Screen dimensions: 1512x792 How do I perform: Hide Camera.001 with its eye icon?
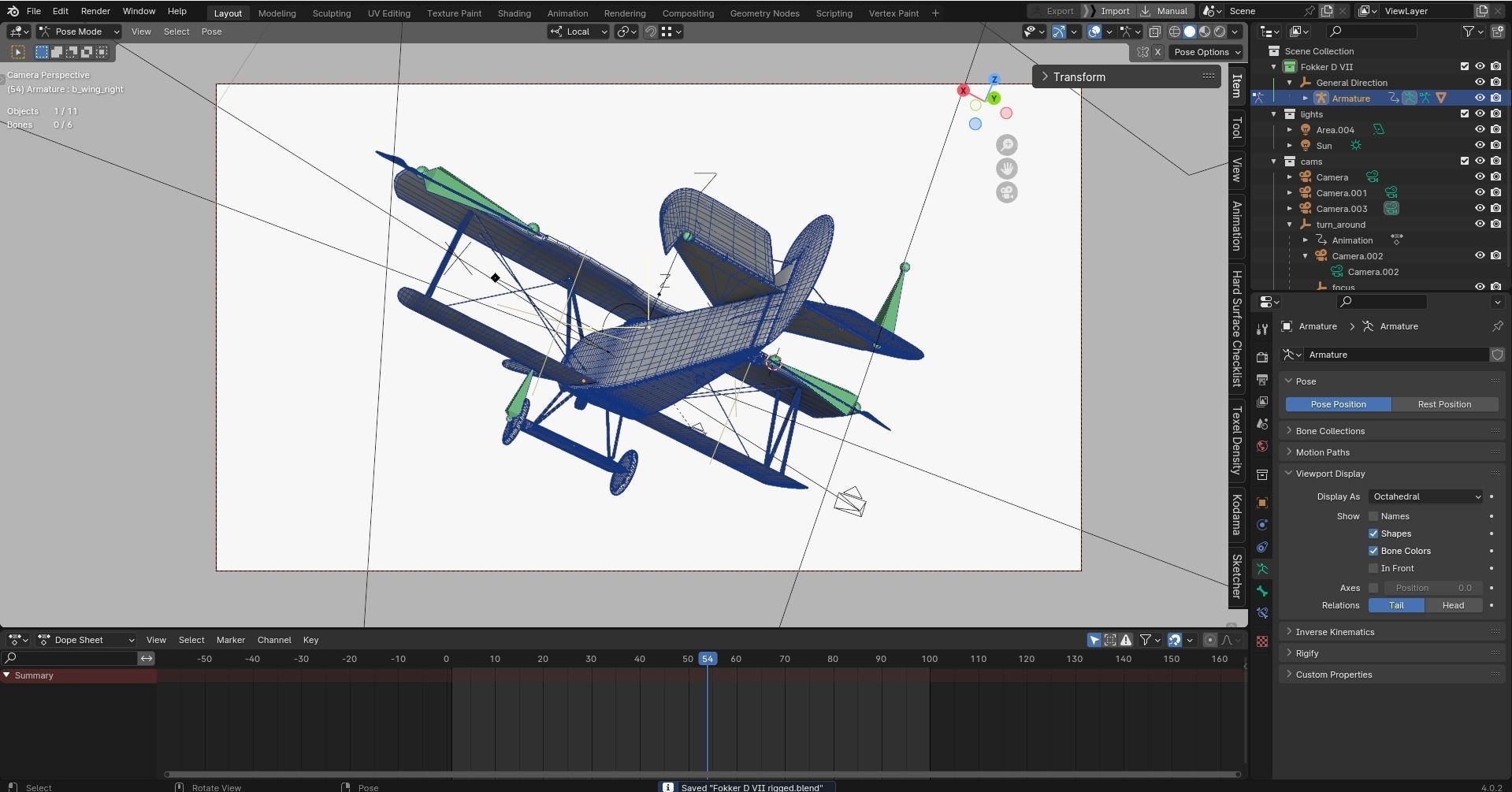[x=1480, y=193]
